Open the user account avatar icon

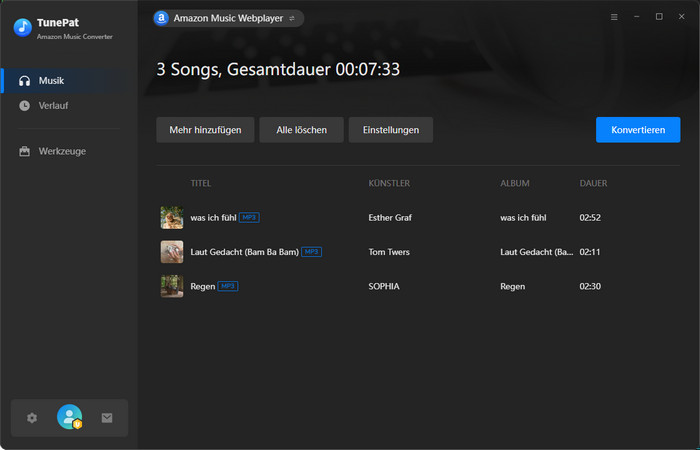(70, 417)
